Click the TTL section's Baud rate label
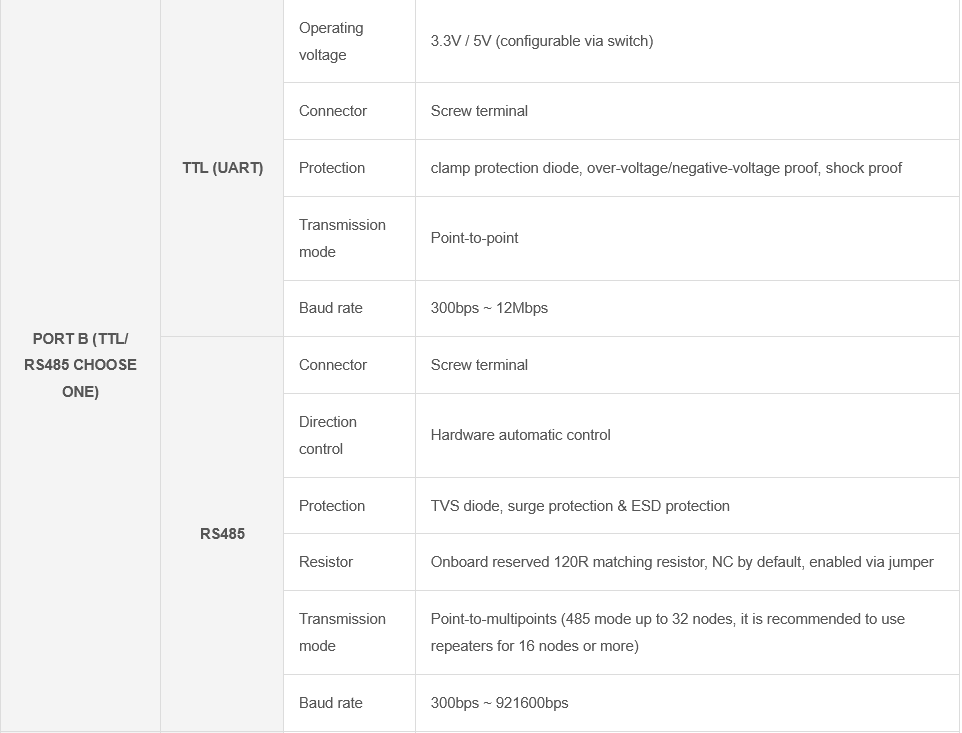 pyautogui.click(x=330, y=308)
